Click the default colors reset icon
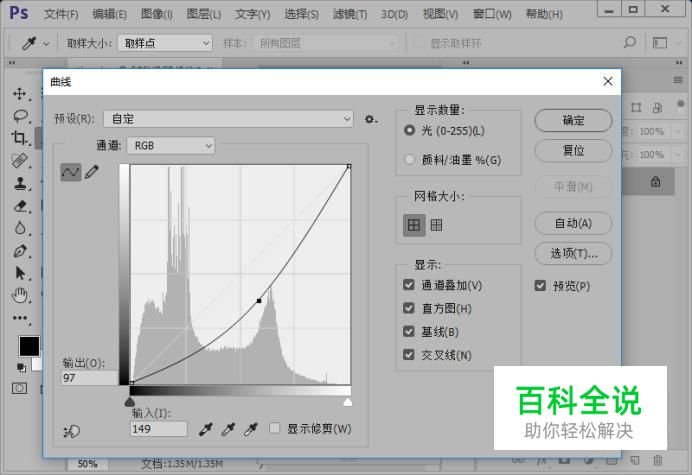 [x=21, y=367]
